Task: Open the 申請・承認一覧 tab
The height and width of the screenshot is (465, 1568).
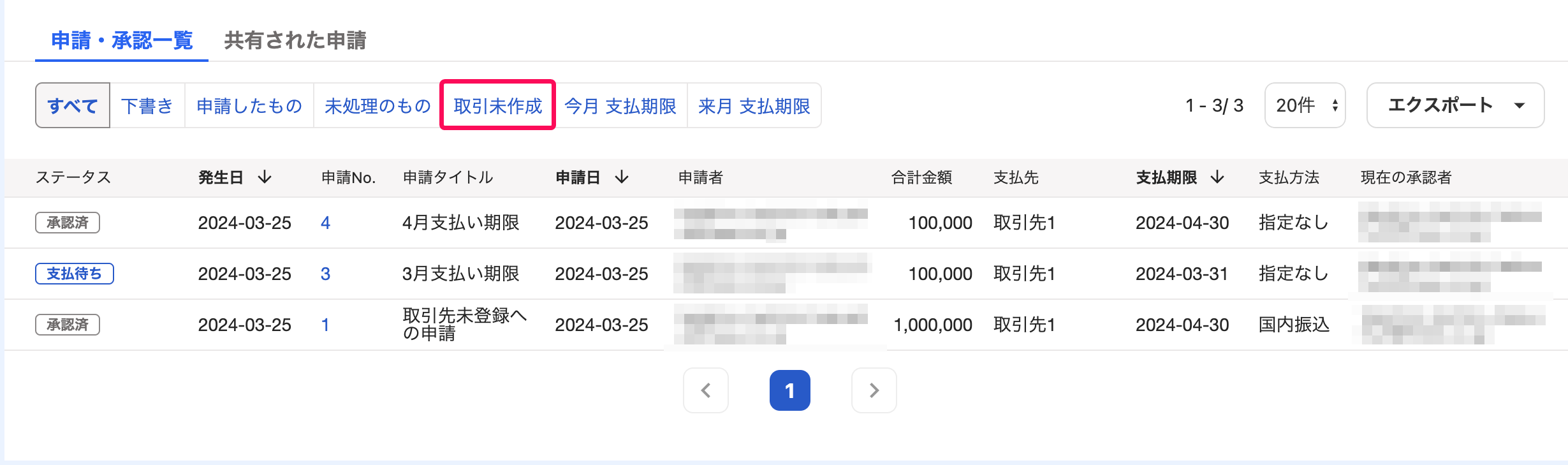Action: pos(122,41)
